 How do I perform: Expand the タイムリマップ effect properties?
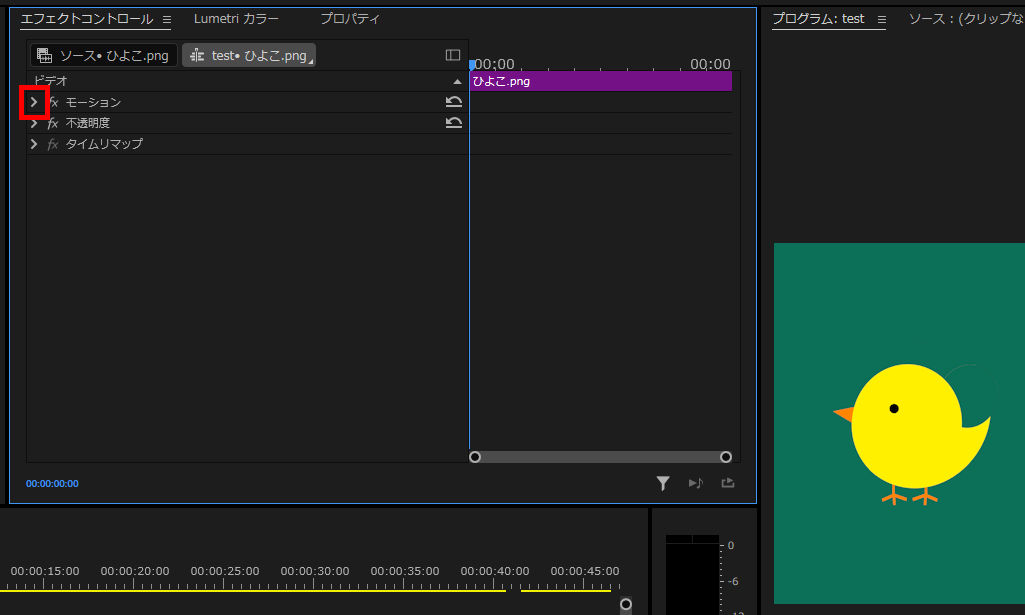(34, 144)
